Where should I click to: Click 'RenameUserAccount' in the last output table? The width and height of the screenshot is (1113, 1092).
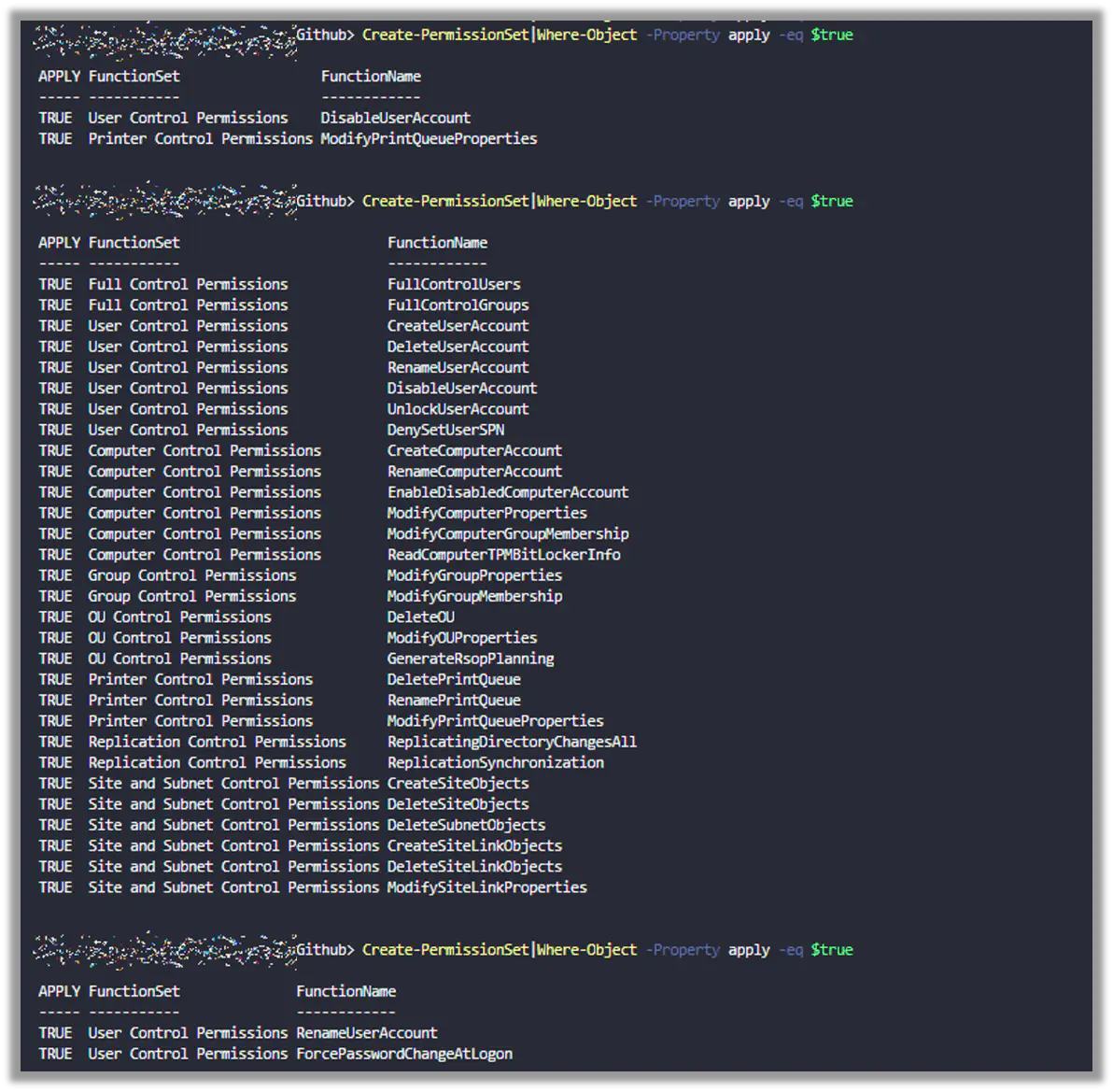point(366,1033)
